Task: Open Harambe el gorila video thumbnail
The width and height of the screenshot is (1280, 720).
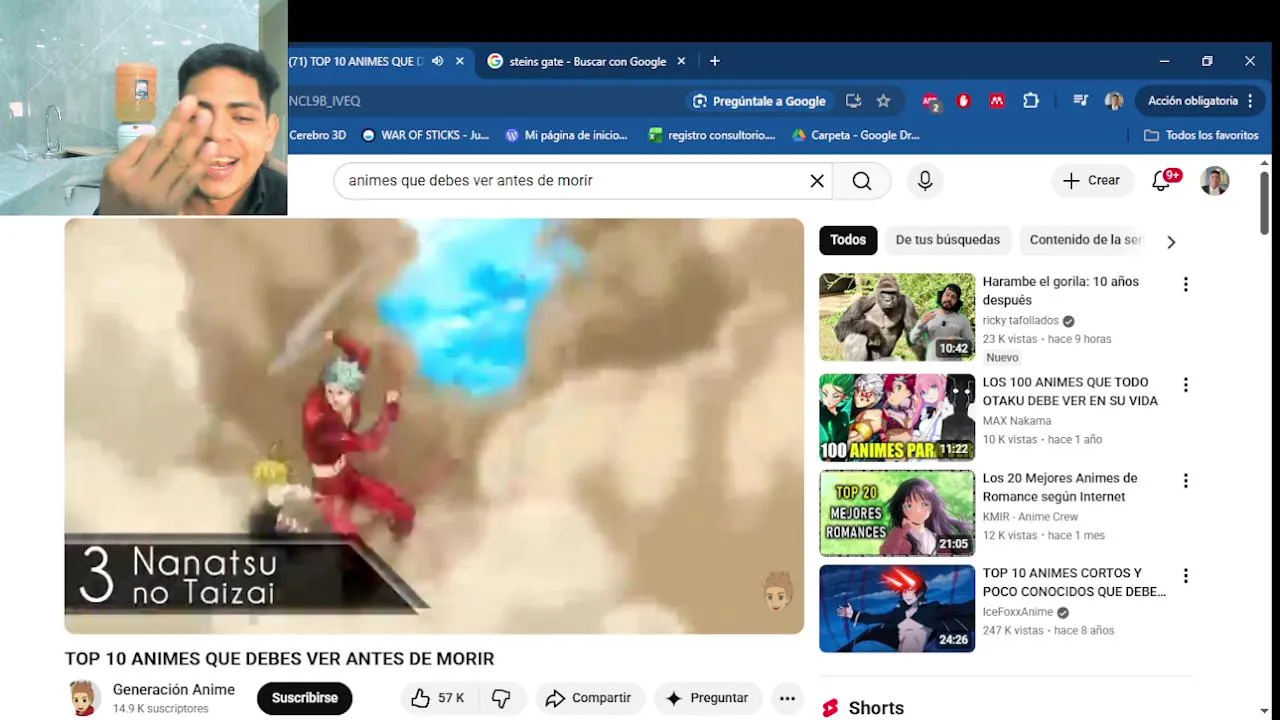Action: point(897,317)
